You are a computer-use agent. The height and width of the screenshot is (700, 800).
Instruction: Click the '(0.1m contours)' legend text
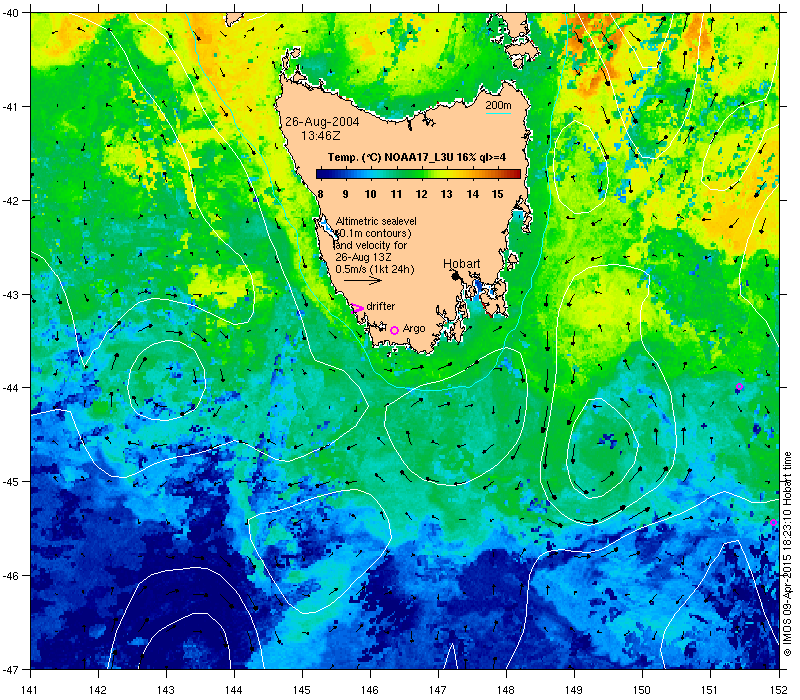coord(372,233)
